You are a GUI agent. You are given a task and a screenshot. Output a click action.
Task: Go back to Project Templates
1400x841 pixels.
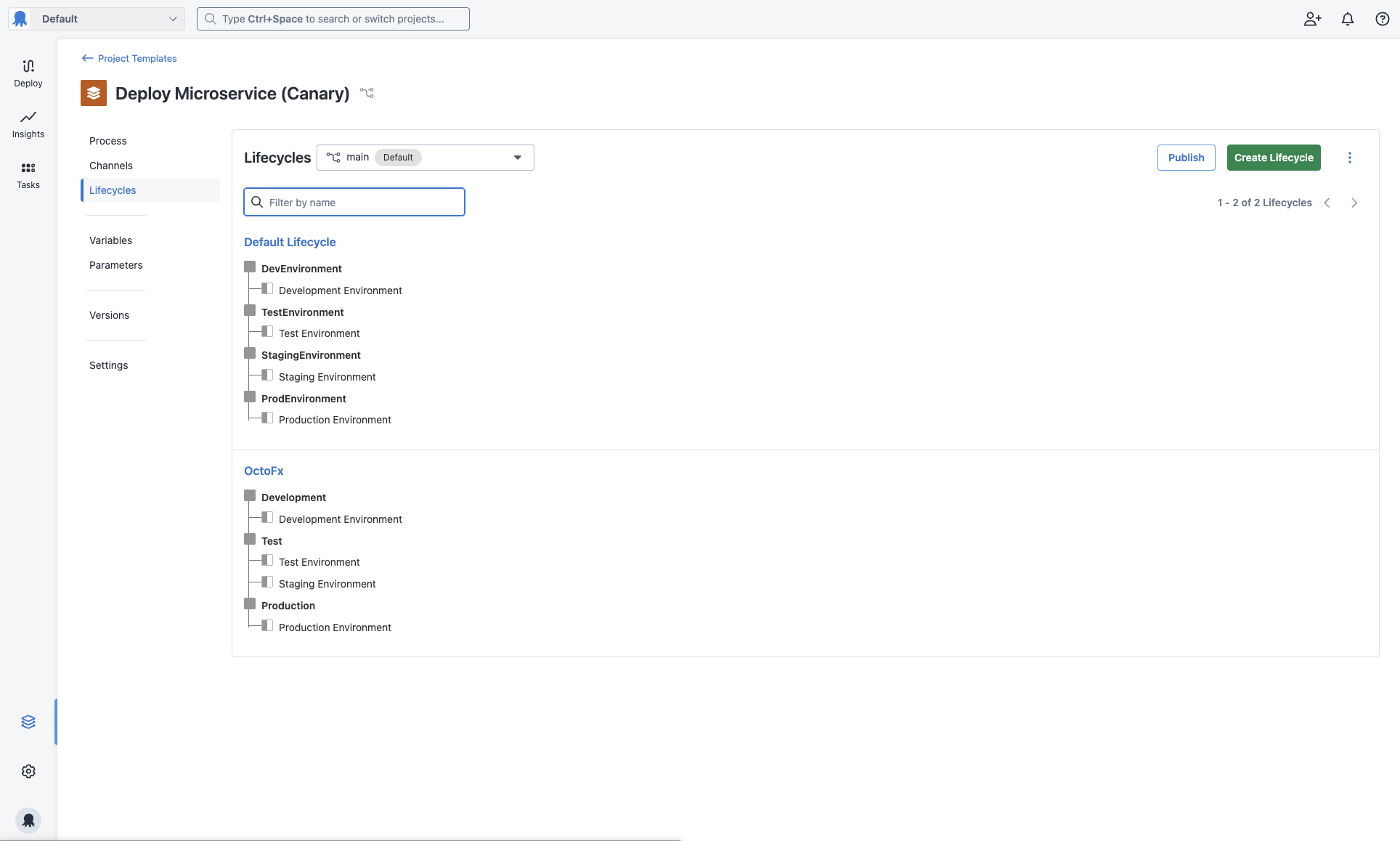129,58
